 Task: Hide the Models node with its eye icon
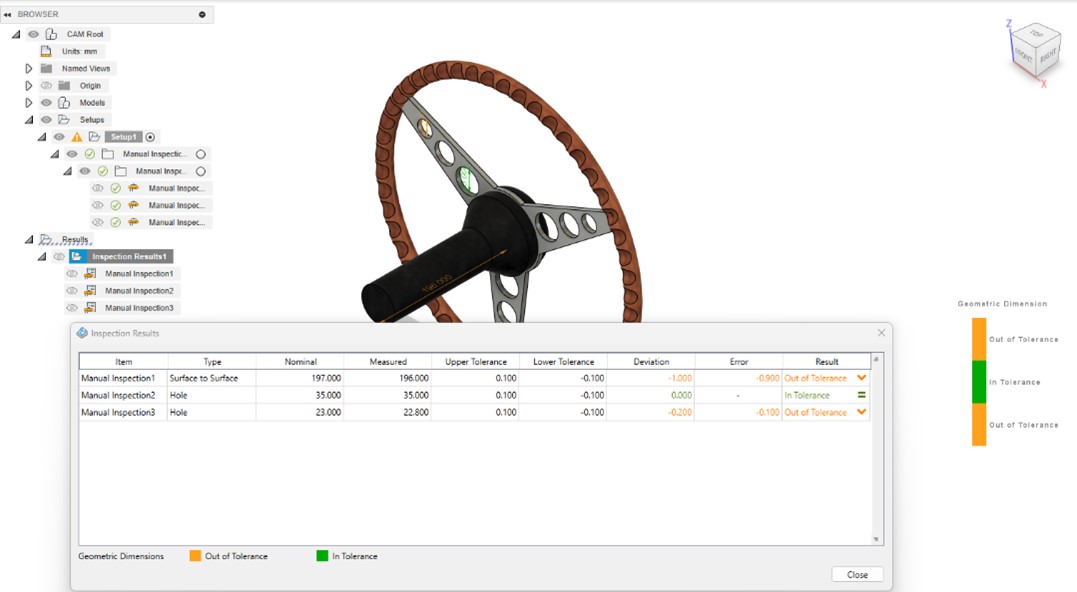tap(45, 102)
